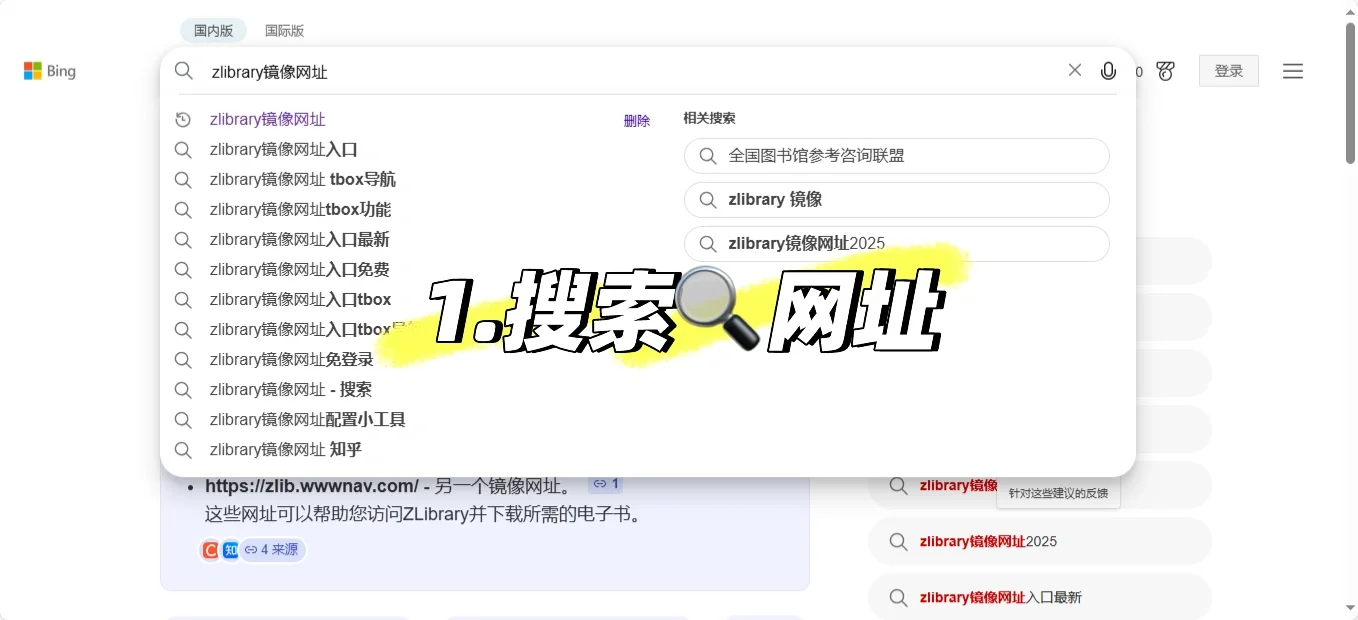Clear the search box with the X icon

pyautogui.click(x=1075, y=70)
